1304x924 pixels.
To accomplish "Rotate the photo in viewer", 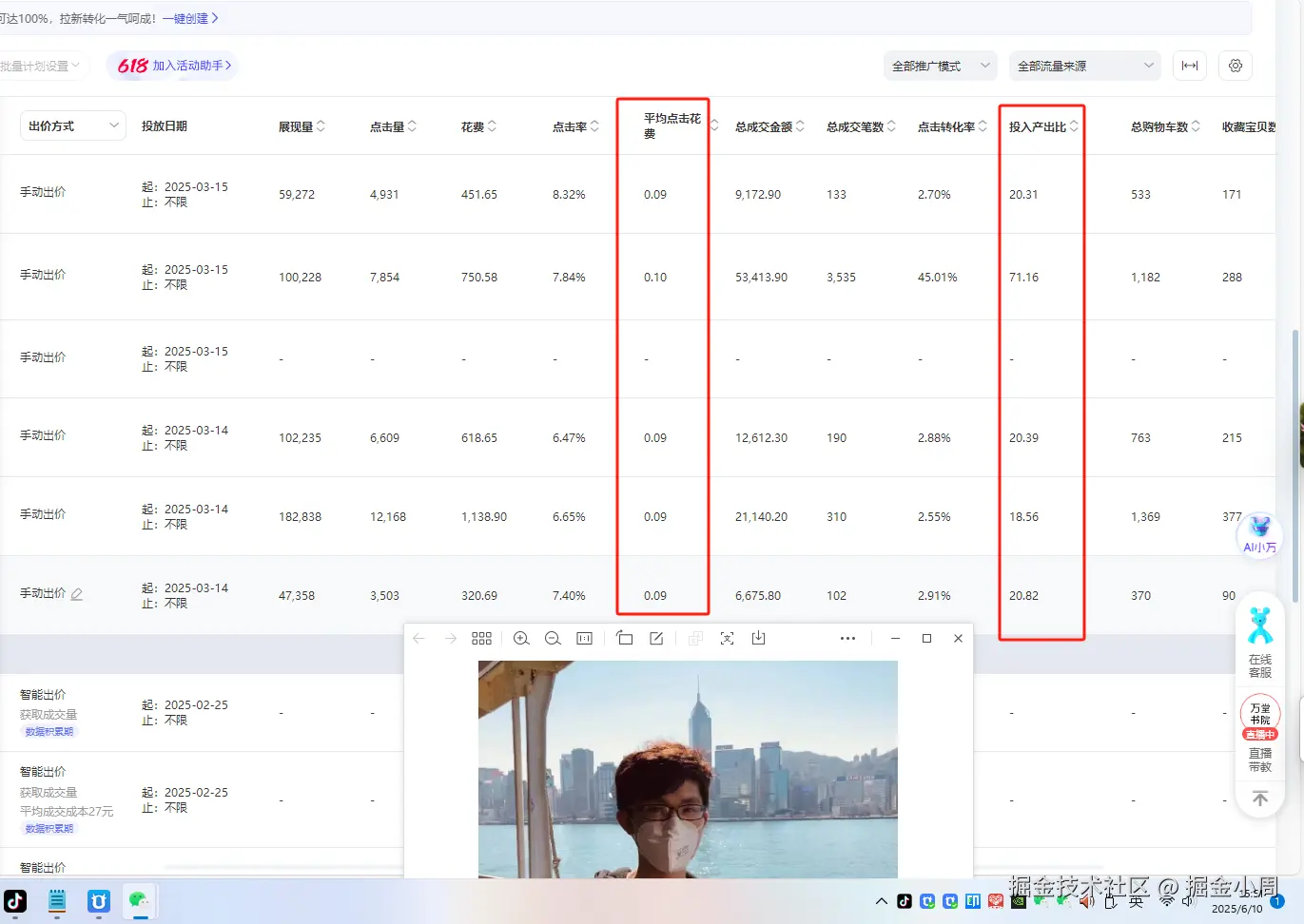I will [x=625, y=639].
